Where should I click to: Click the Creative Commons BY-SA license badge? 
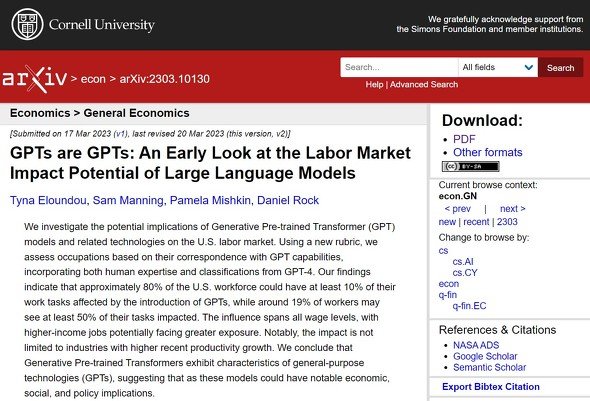(470, 166)
